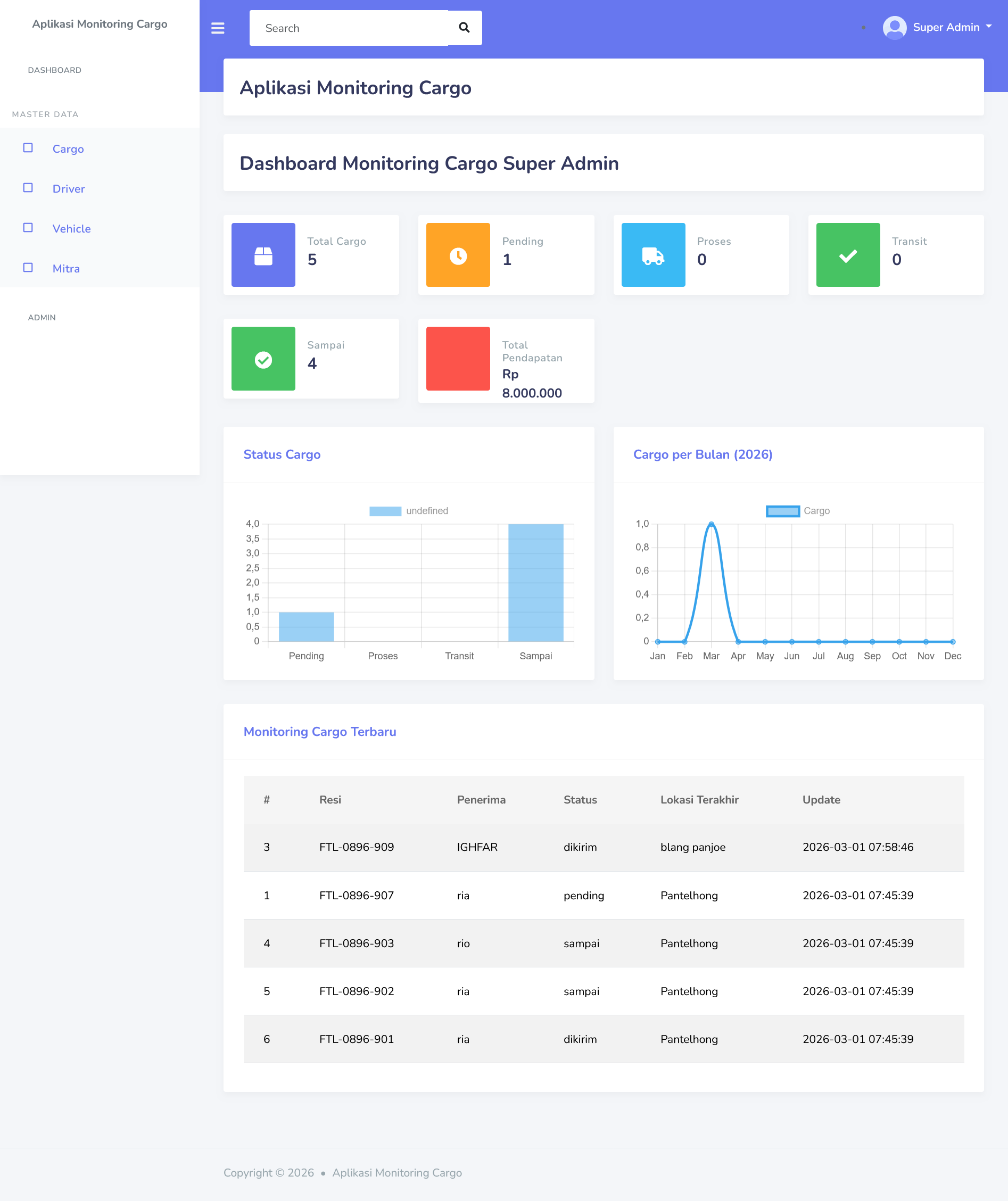Image resolution: width=1008 pixels, height=1201 pixels.
Task: Click the Total Cargo box icon
Action: tap(263, 255)
